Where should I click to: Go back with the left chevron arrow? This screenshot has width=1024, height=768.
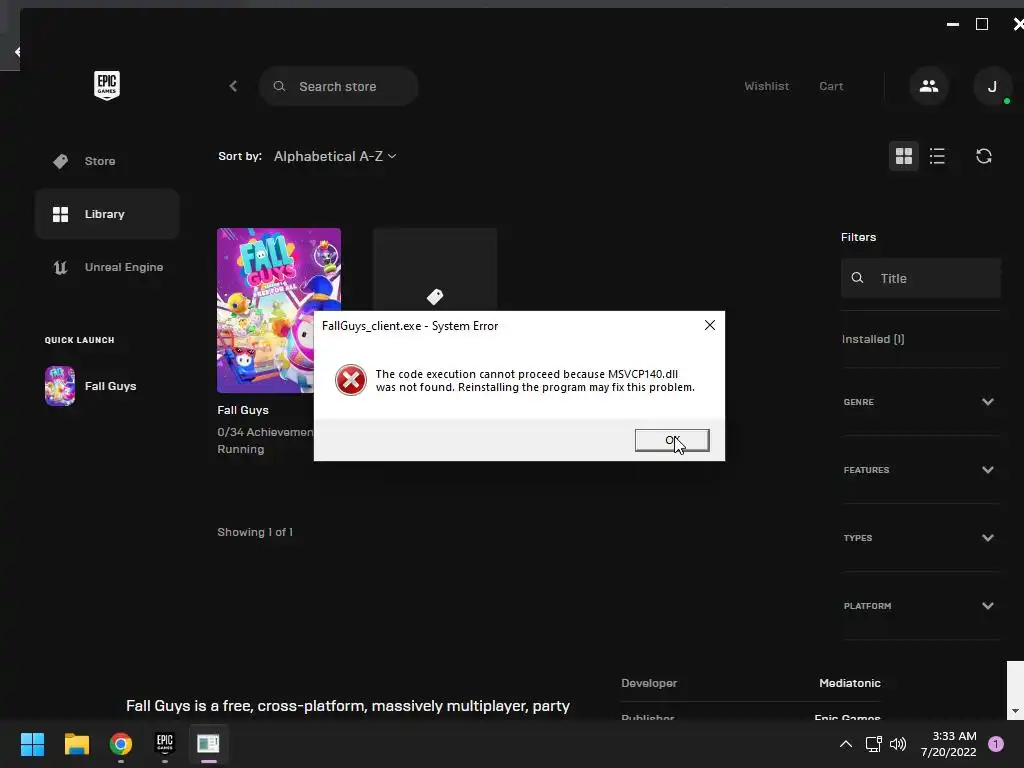pyautogui.click(x=233, y=86)
